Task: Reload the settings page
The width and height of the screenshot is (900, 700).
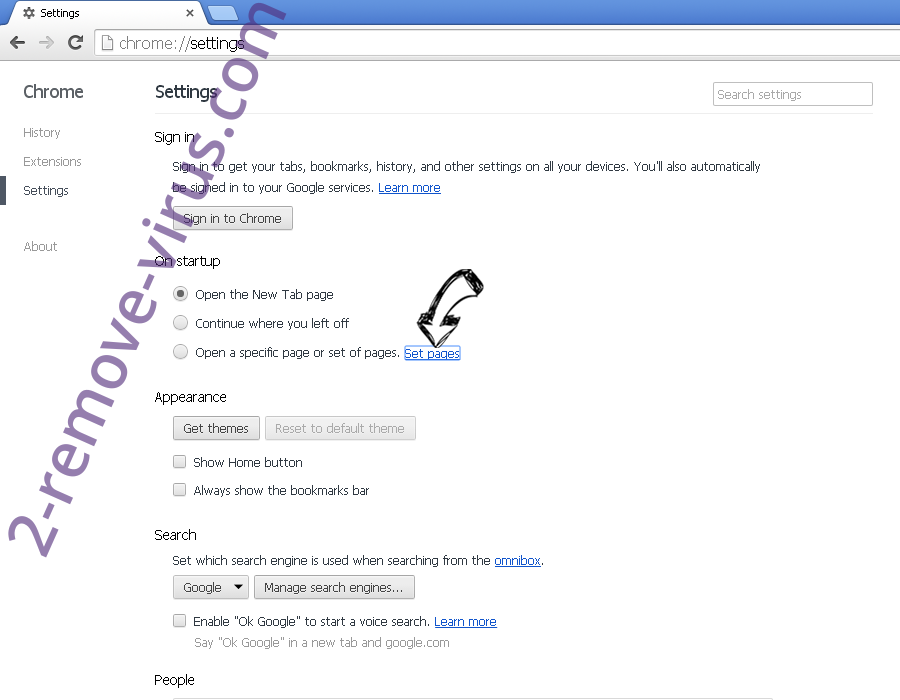Action: pyautogui.click(x=75, y=42)
